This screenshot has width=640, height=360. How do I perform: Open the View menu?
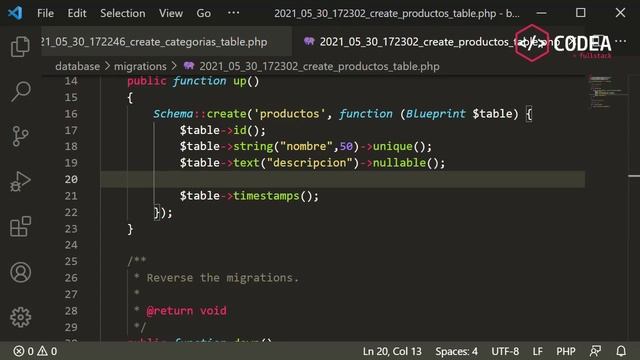(171, 13)
